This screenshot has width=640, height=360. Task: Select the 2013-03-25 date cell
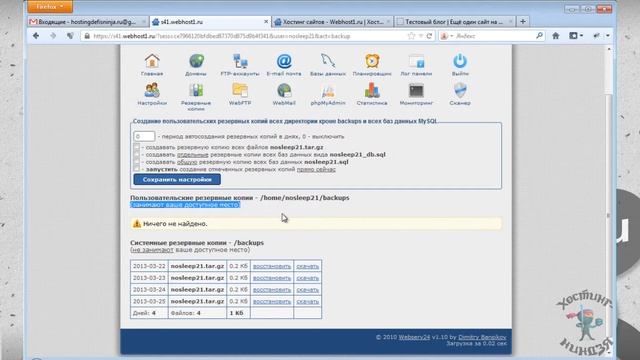149,301
